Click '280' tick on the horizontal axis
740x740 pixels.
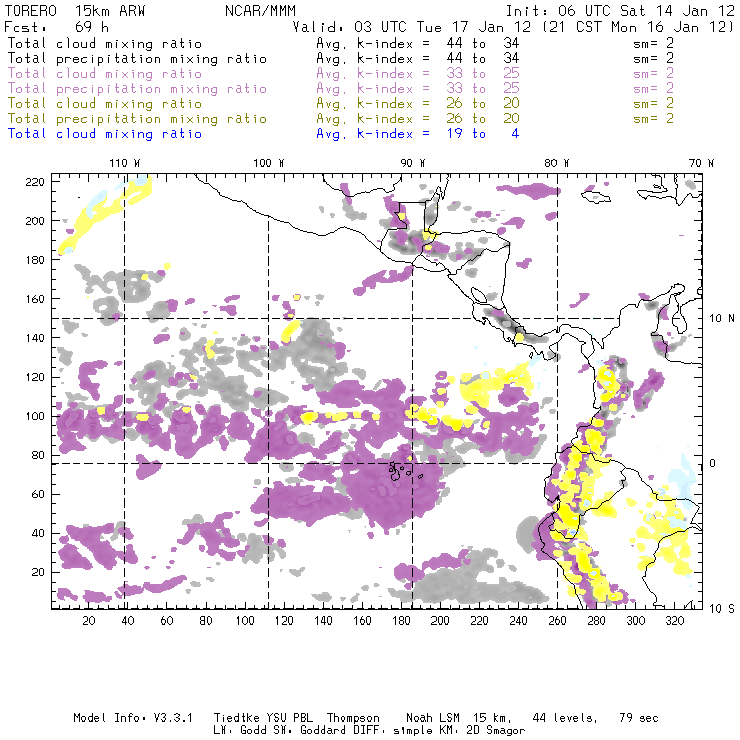tap(597, 621)
